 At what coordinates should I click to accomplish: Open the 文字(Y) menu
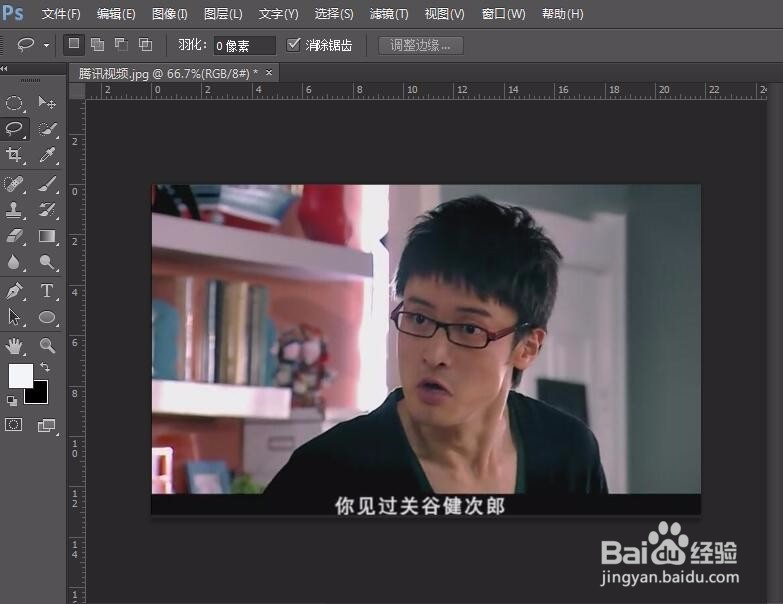(279, 14)
